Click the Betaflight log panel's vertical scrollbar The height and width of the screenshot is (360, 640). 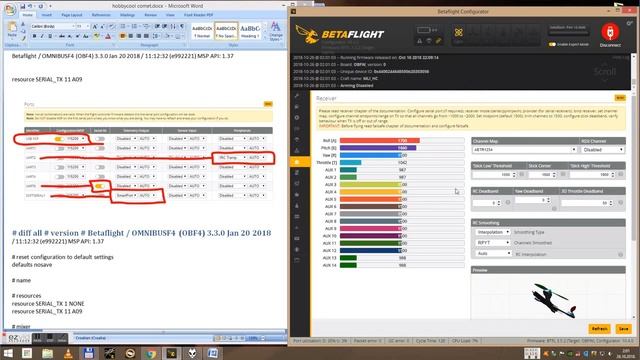633,71
